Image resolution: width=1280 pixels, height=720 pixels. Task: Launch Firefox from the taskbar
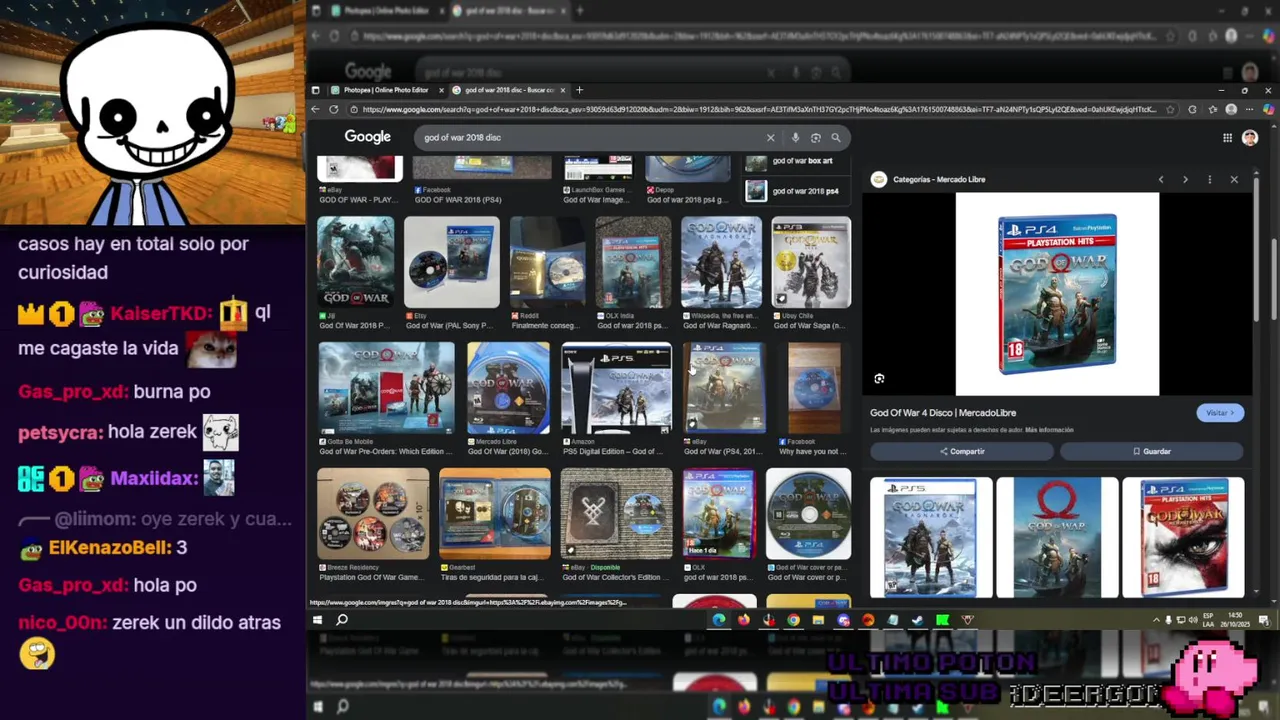point(744,620)
